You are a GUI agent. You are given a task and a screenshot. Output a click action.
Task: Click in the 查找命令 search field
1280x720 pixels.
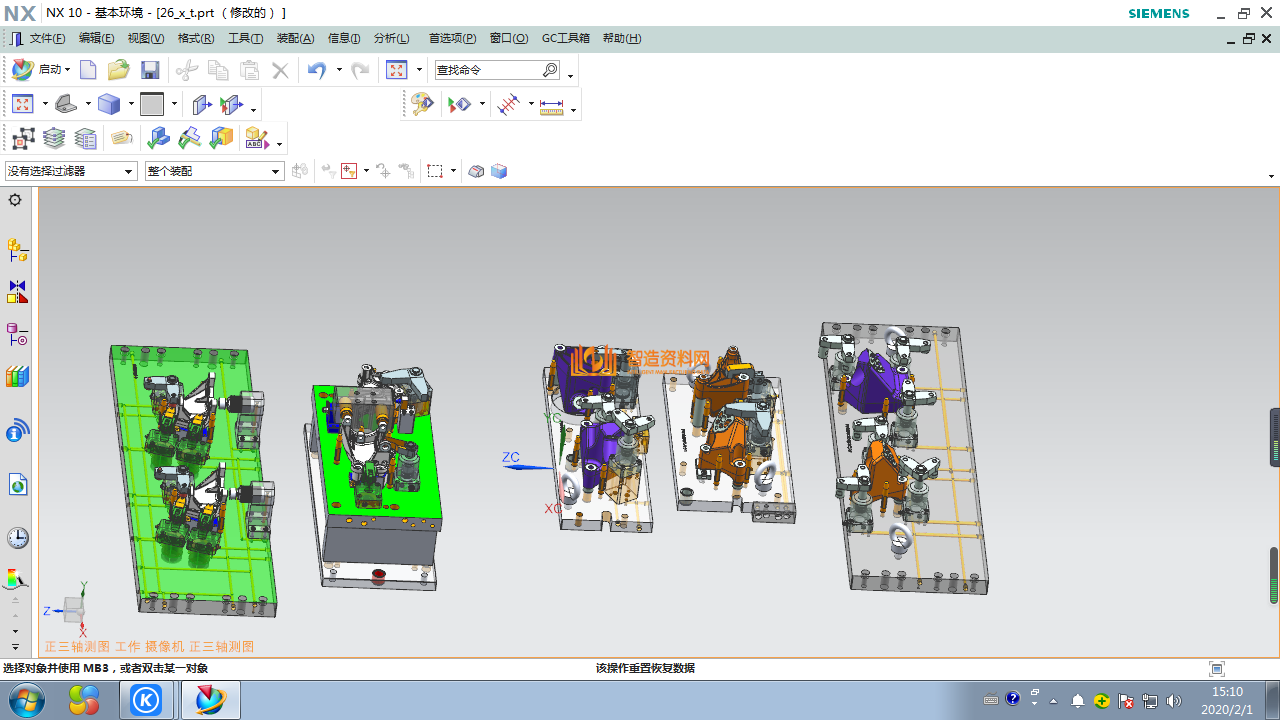tap(487, 70)
